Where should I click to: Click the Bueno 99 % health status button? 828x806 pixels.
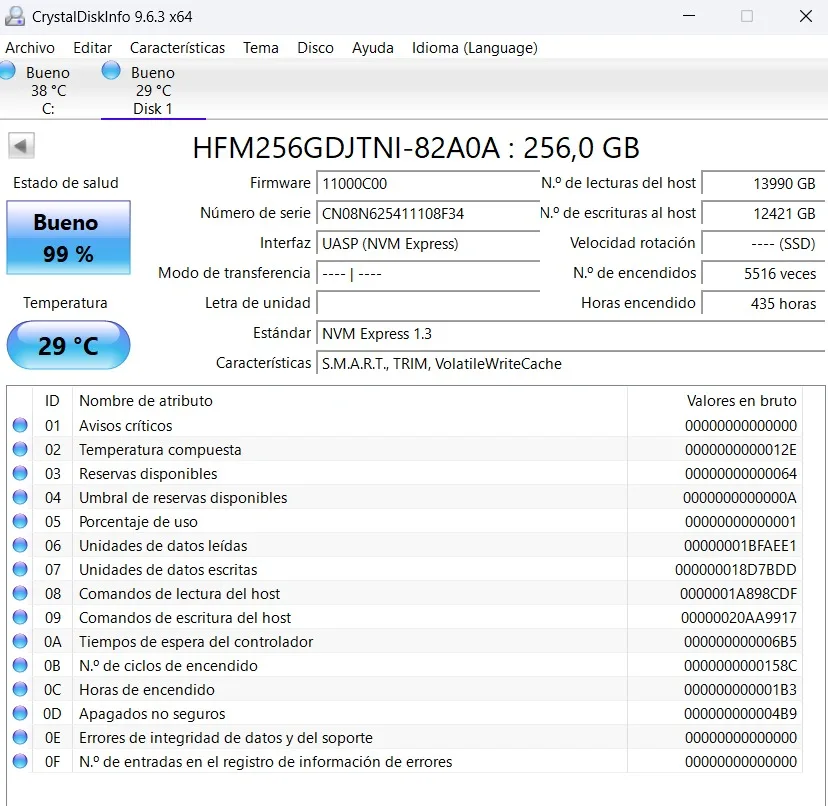click(68, 238)
